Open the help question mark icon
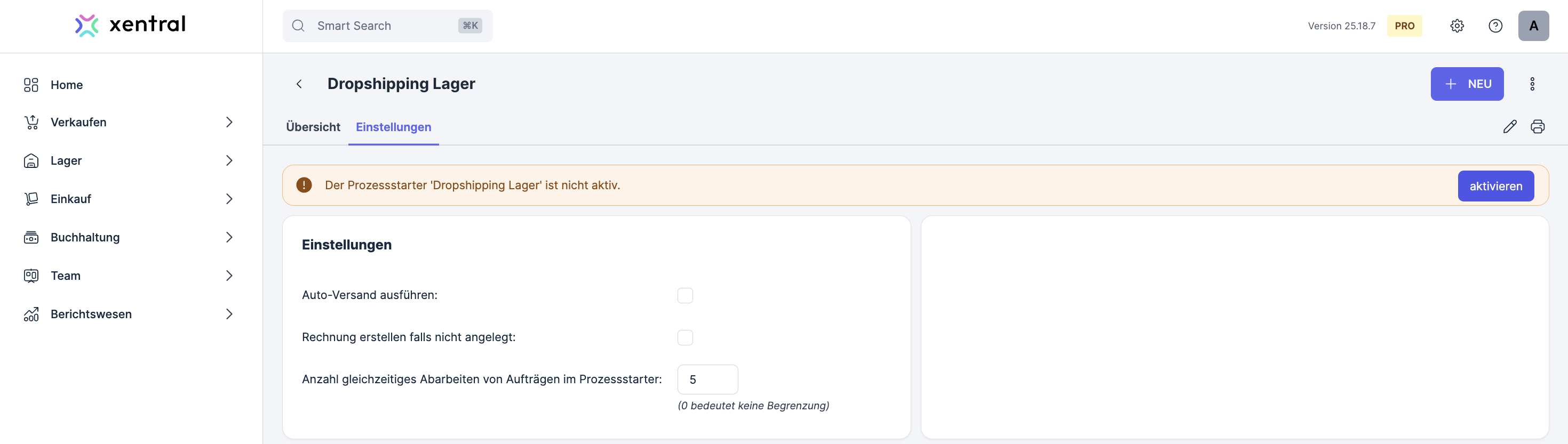1568x444 pixels. [1495, 26]
